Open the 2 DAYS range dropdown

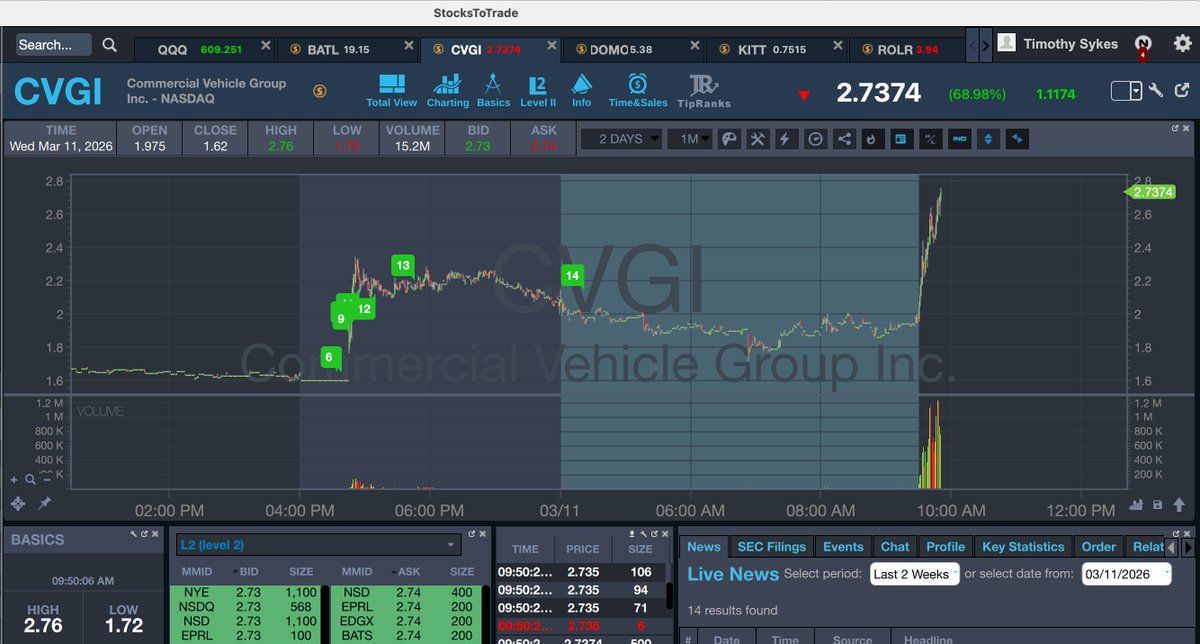click(x=622, y=139)
